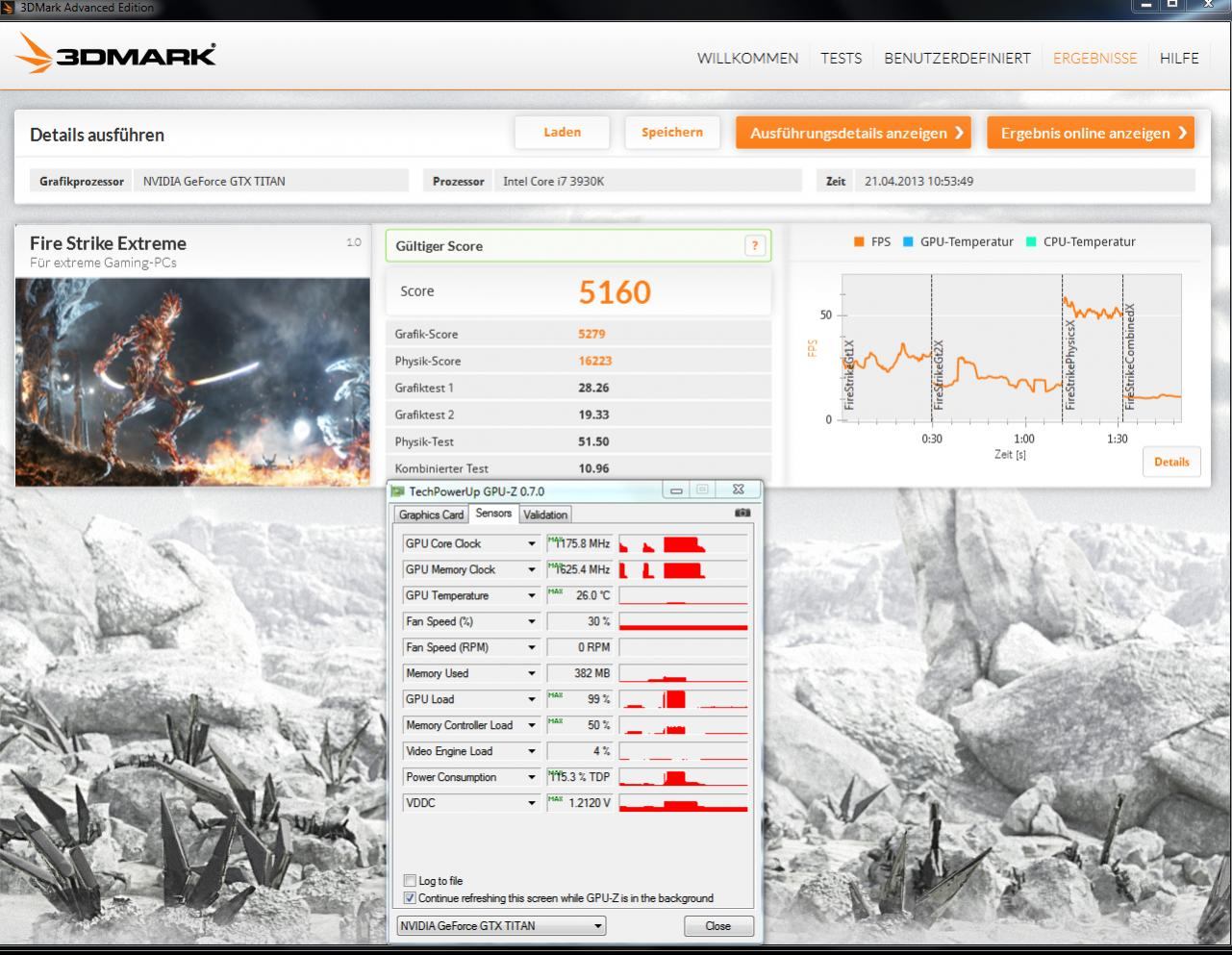
Task: Open the GPU Temperature sensor dropdown
Action: 531,596
